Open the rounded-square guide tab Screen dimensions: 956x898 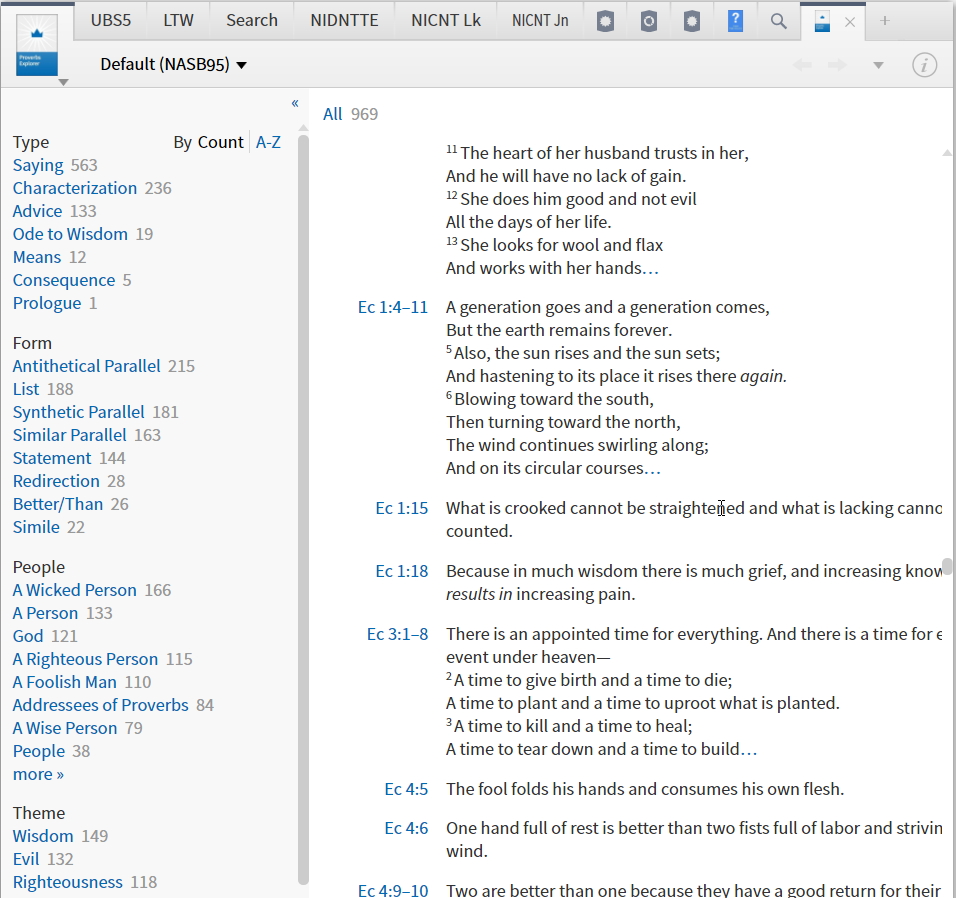click(649, 22)
